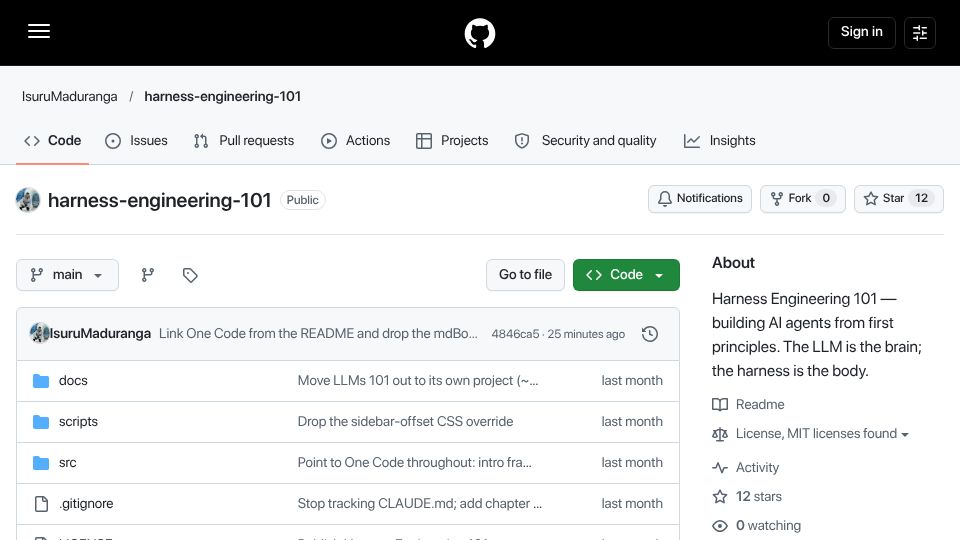Open the latest commit message link
This screenshot has height=540, width=960.
pos(318,334)
